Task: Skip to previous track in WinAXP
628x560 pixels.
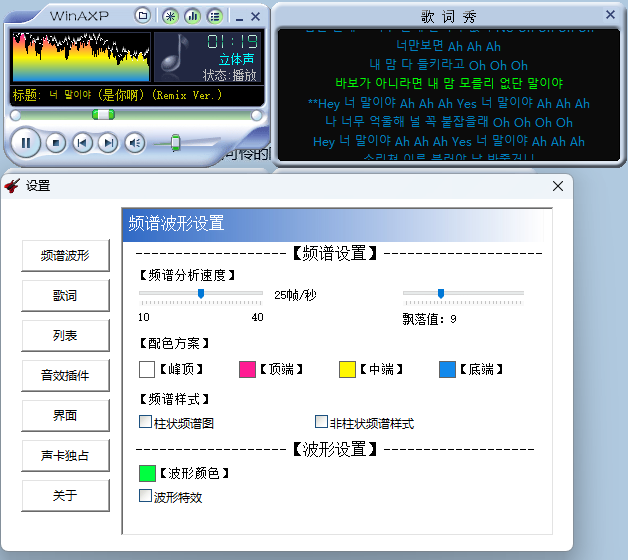Action: (x=82, y=143)
